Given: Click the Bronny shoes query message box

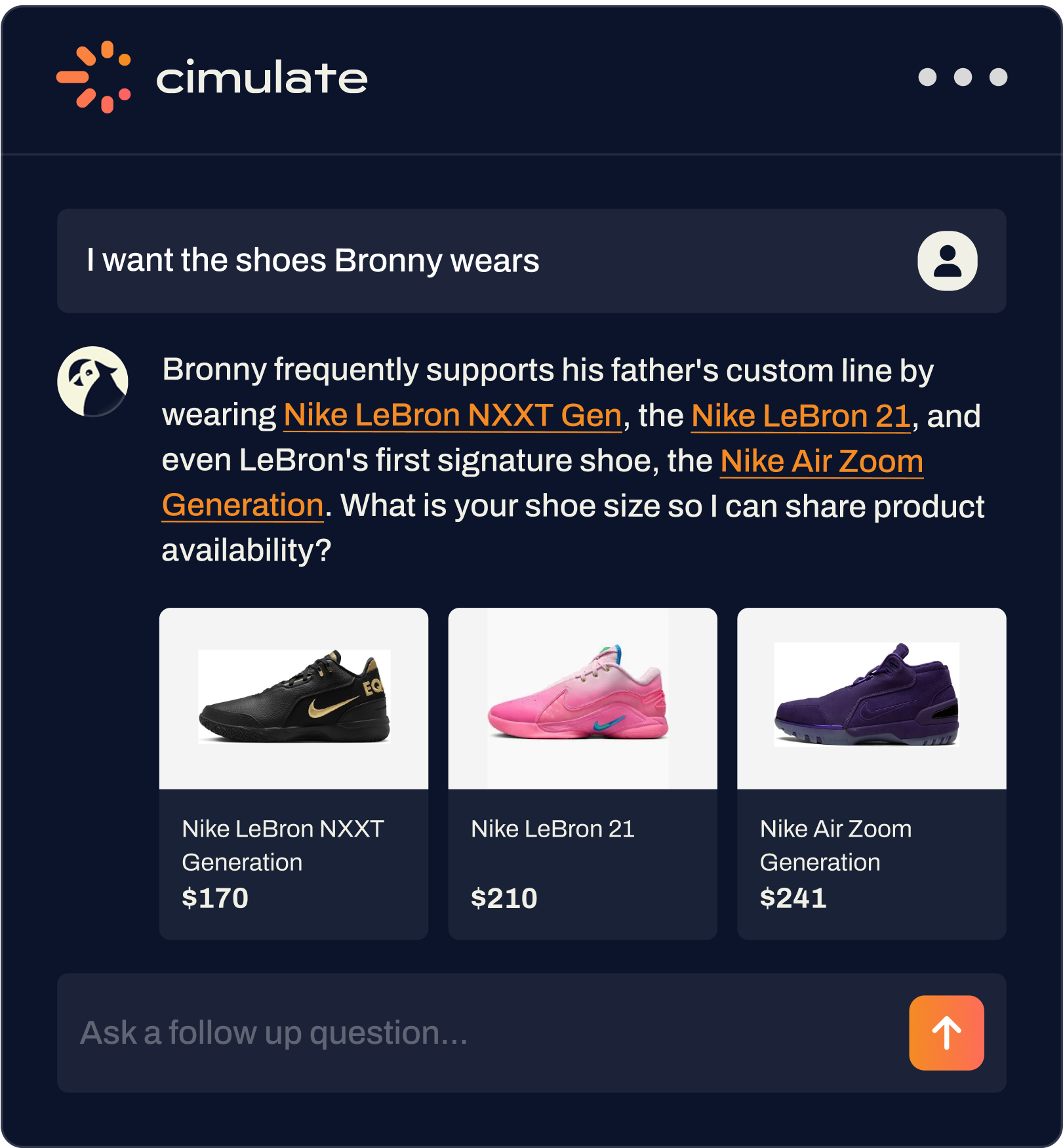Looking at the screenshot, I should coord(531,261).
